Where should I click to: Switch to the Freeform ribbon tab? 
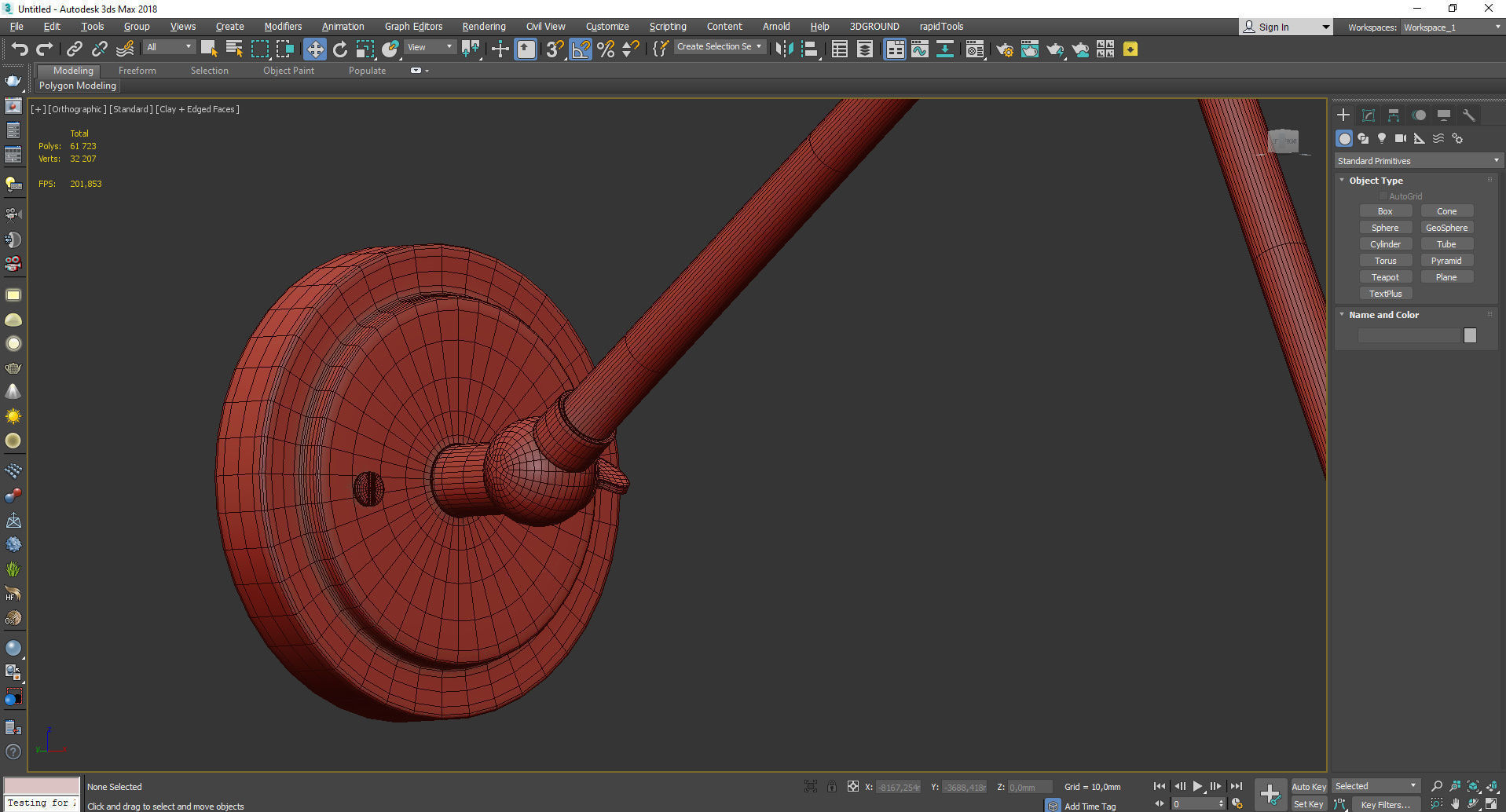[x=137, y=71]
